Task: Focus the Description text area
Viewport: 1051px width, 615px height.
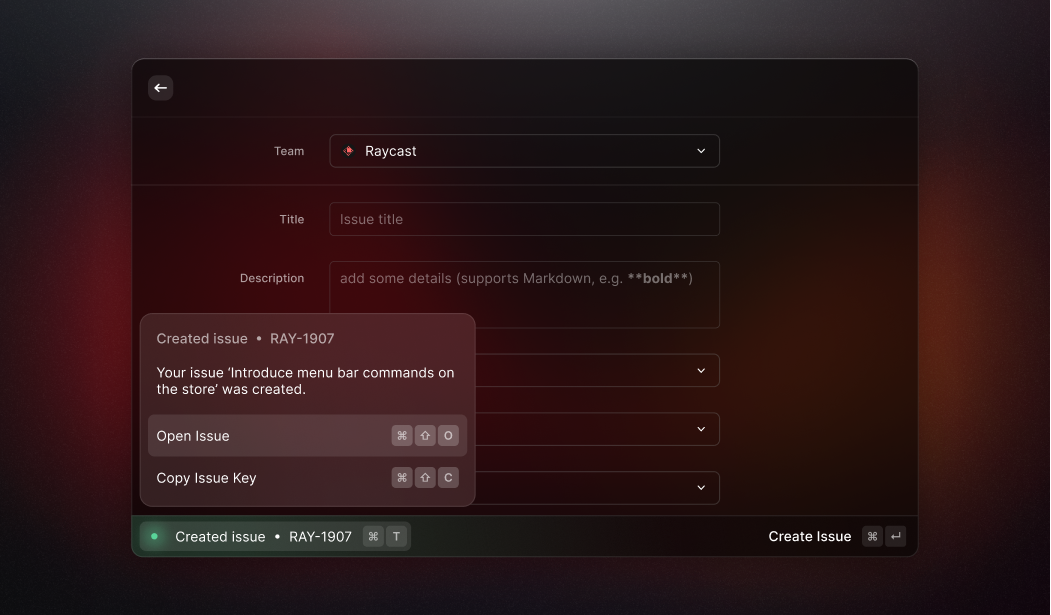Action: (524, 294)
